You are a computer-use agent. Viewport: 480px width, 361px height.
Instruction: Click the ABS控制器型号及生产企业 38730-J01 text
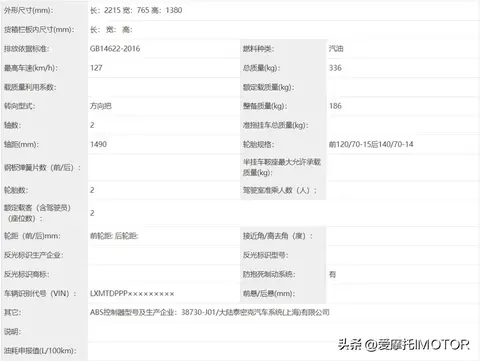(210, 312)
